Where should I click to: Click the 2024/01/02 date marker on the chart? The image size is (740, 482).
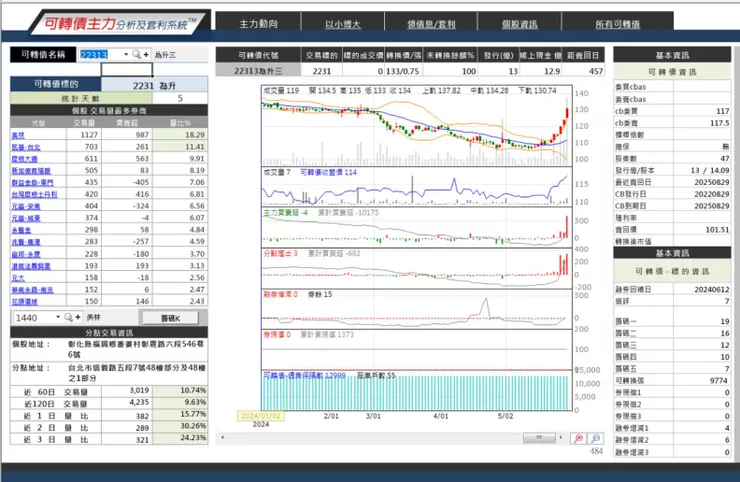261,416
